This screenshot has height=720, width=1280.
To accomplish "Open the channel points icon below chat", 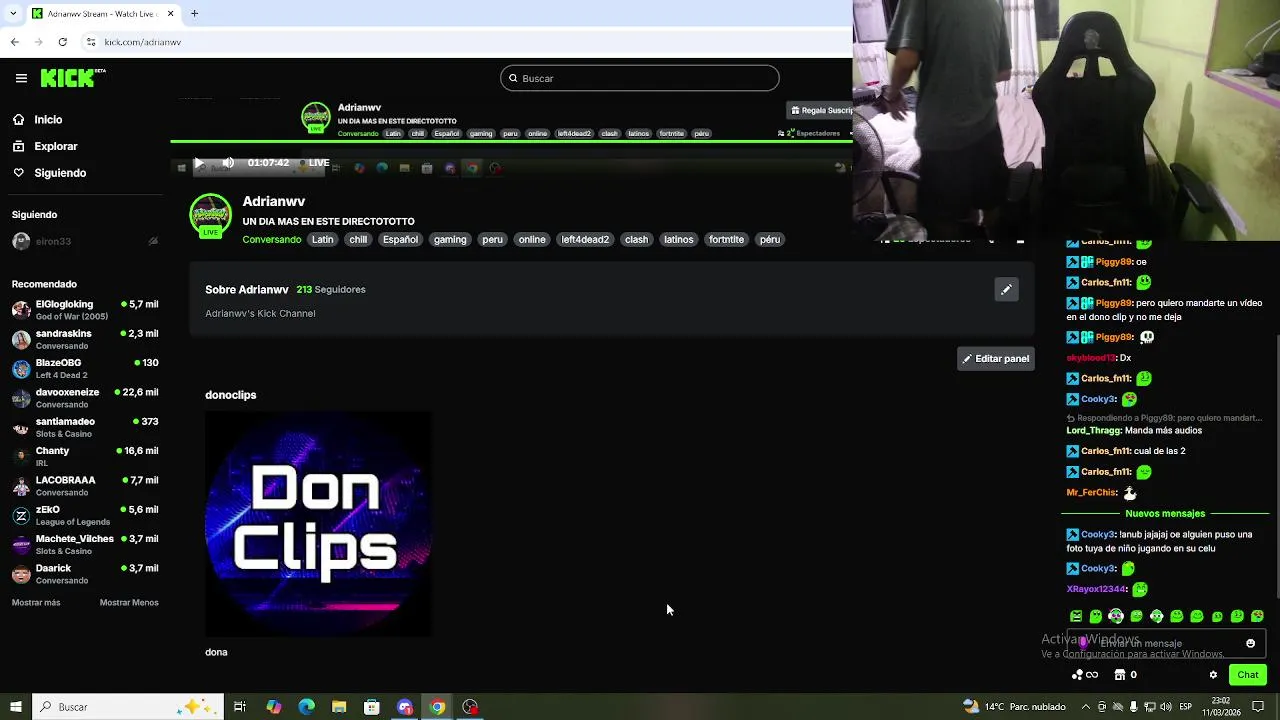I will click(x=1084, y=675).
